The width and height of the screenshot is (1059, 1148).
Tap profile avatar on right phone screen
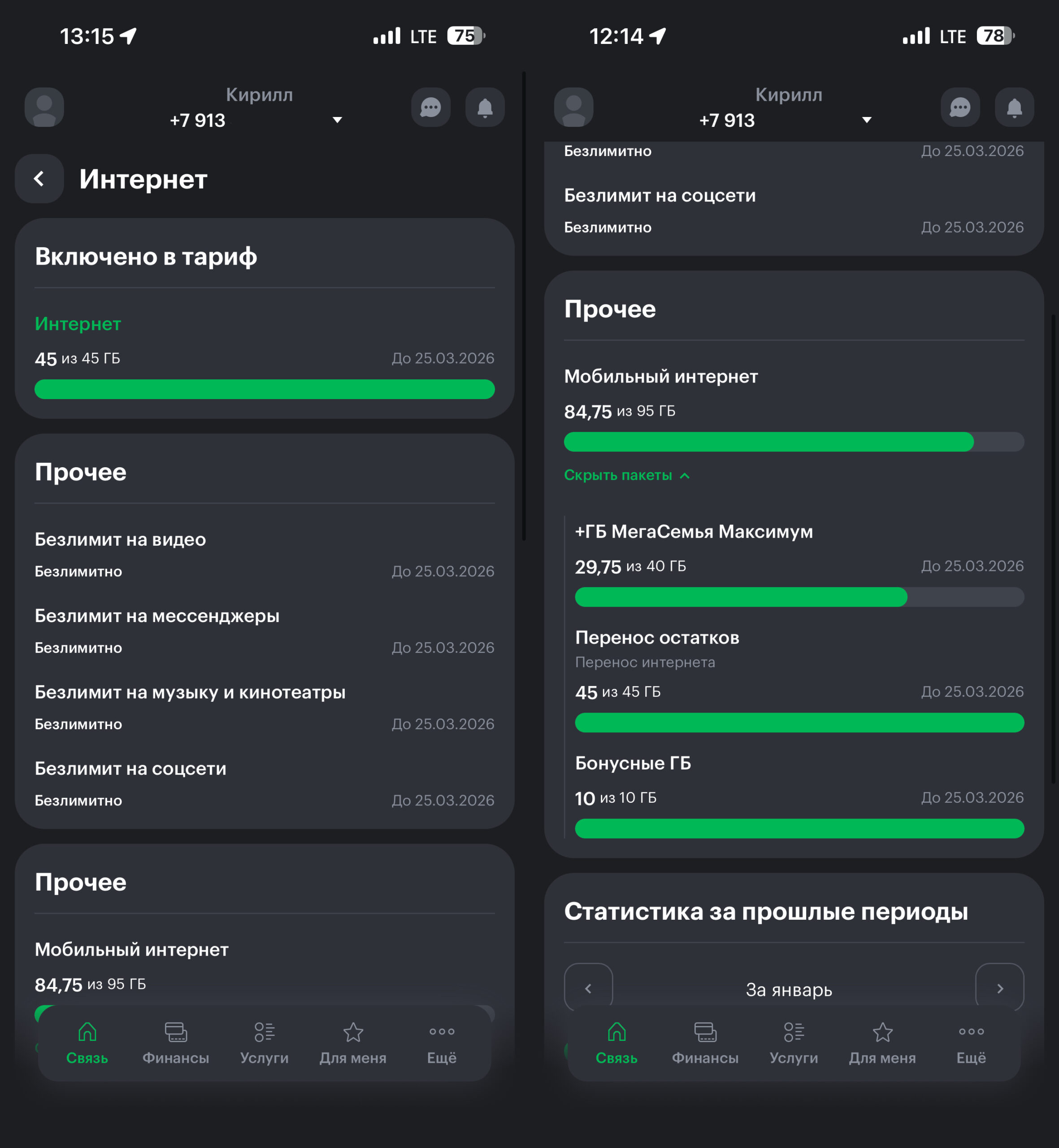tap(573, 107)
